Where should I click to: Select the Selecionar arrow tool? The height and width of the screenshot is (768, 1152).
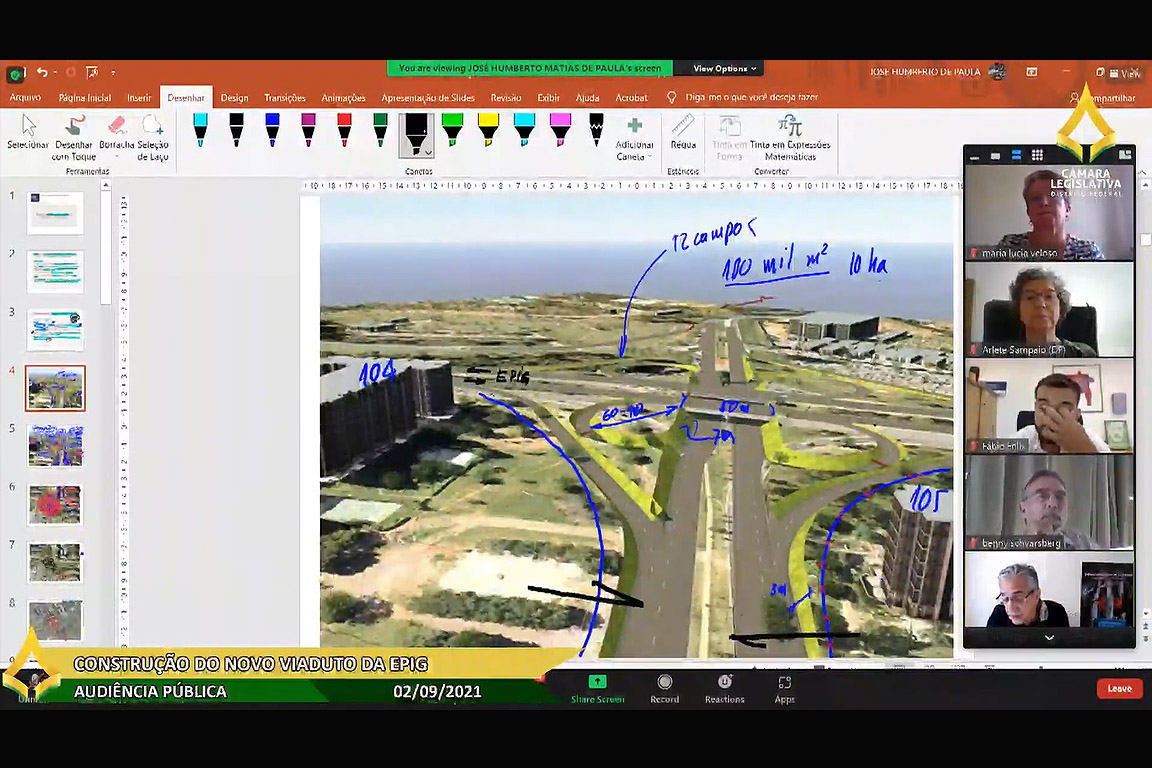click(x=28, y=127)
